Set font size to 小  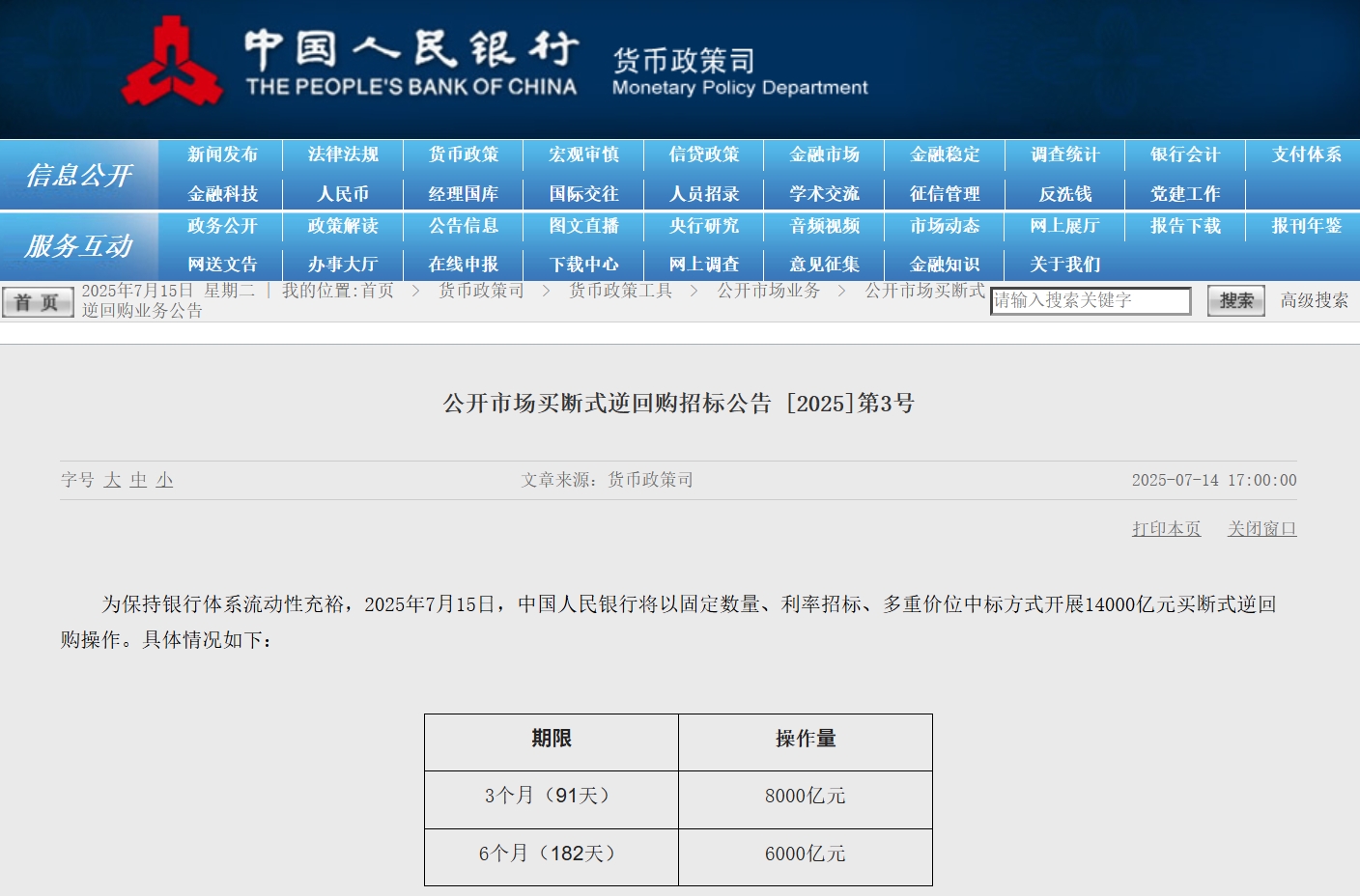click(x=164, y=480)
